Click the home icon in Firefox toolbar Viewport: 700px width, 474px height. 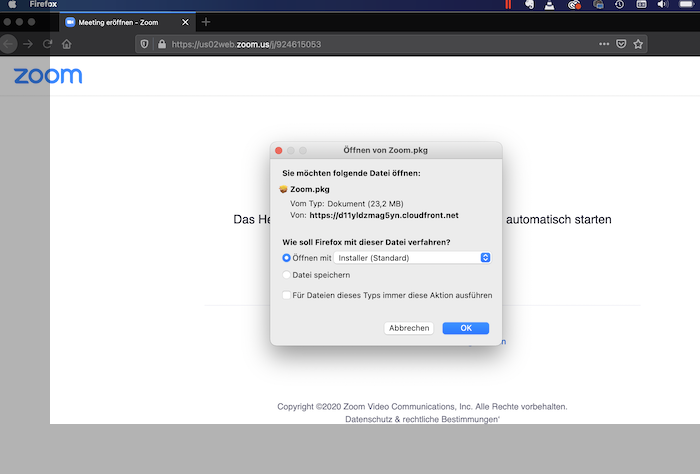pyautogui.click(x=66, y=44)
